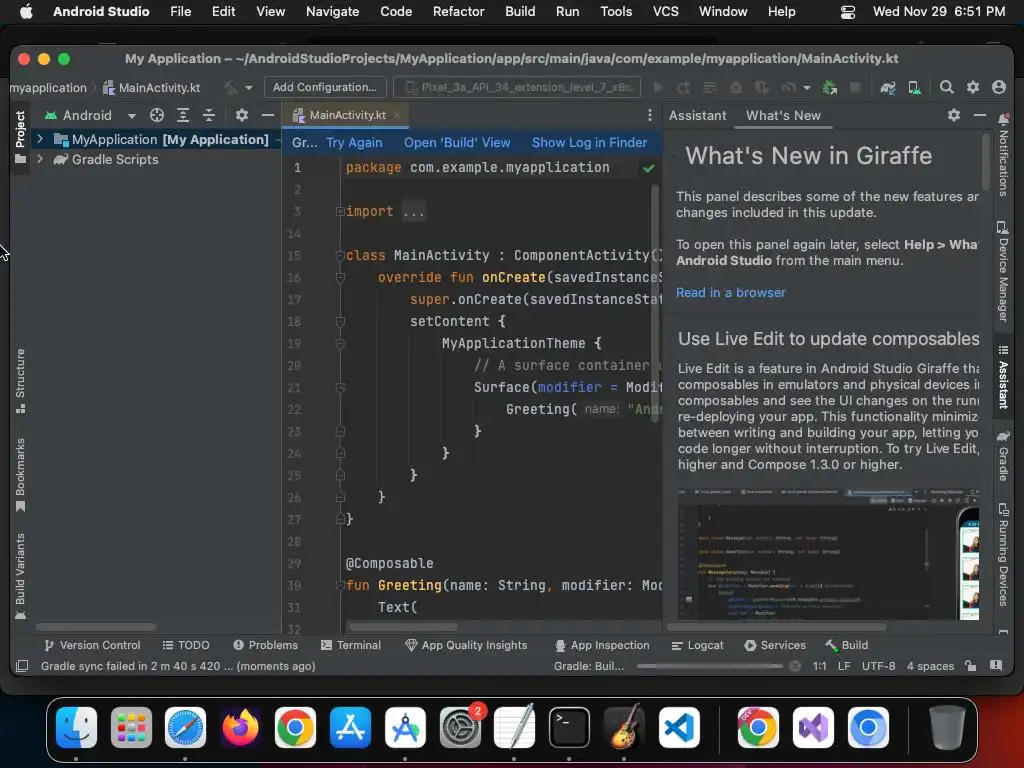
Task: Open editor tab three-dot options menu
Action: click(649, 116)
